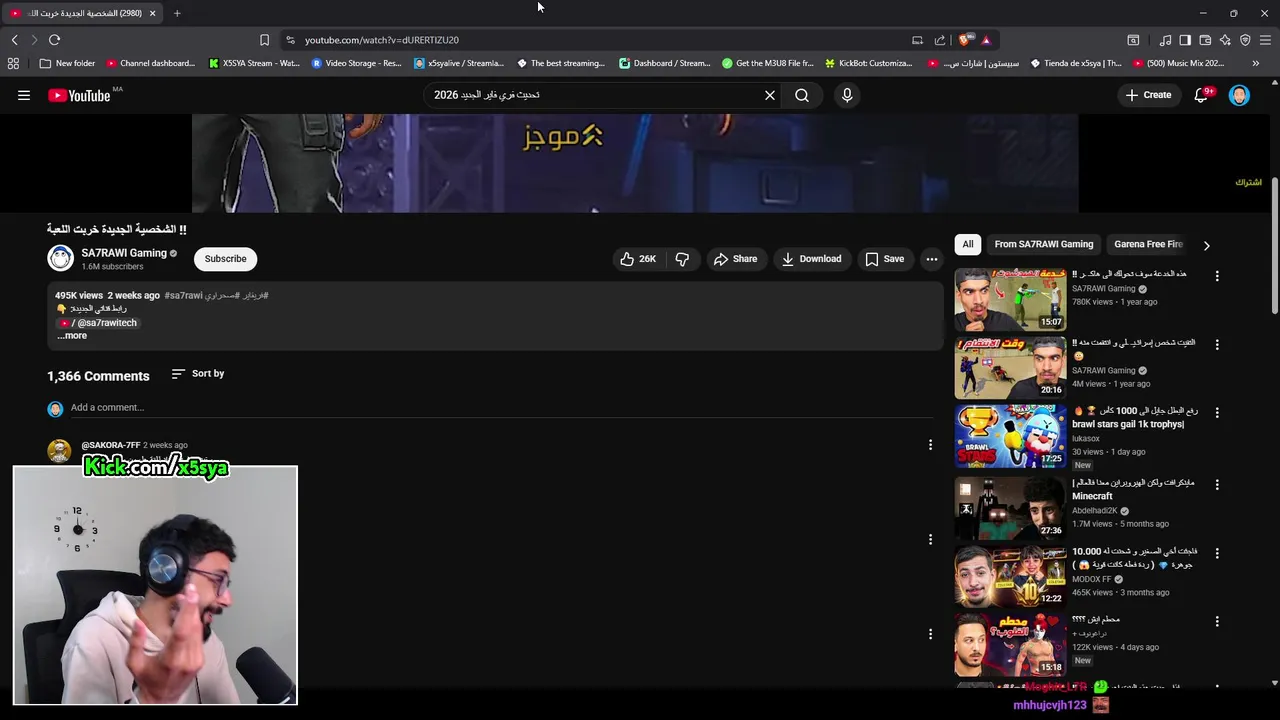Start voice search with the microphone
The image size is (1280, 720).
(847, 95)
